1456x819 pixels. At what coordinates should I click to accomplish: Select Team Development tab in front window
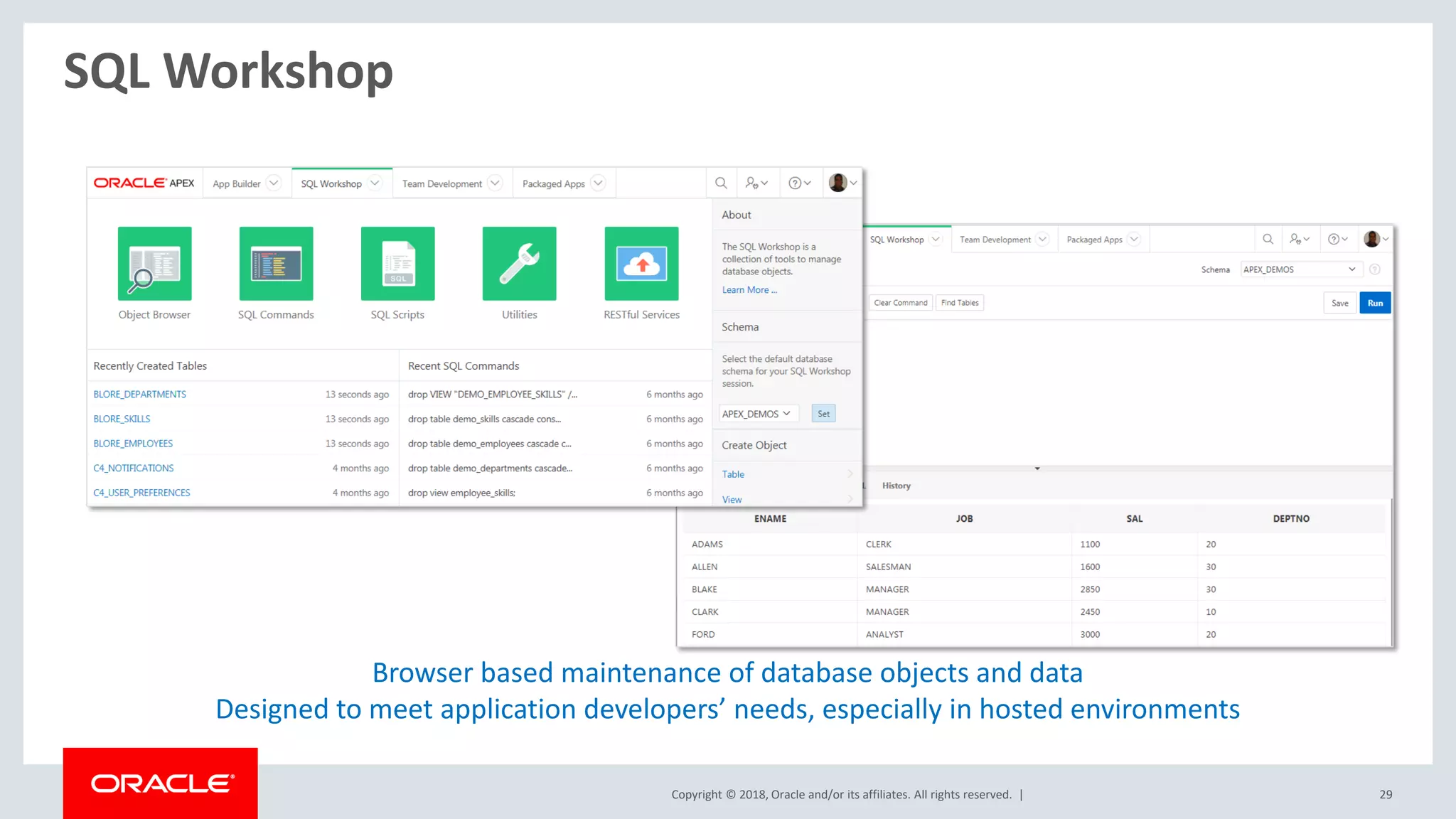coord(442,183)
